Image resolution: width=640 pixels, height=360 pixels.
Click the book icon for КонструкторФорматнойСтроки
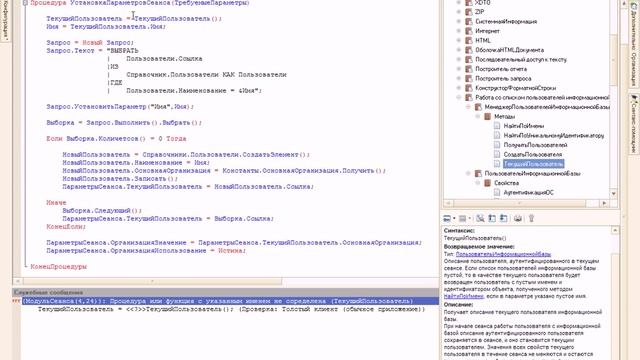[469, 88]
